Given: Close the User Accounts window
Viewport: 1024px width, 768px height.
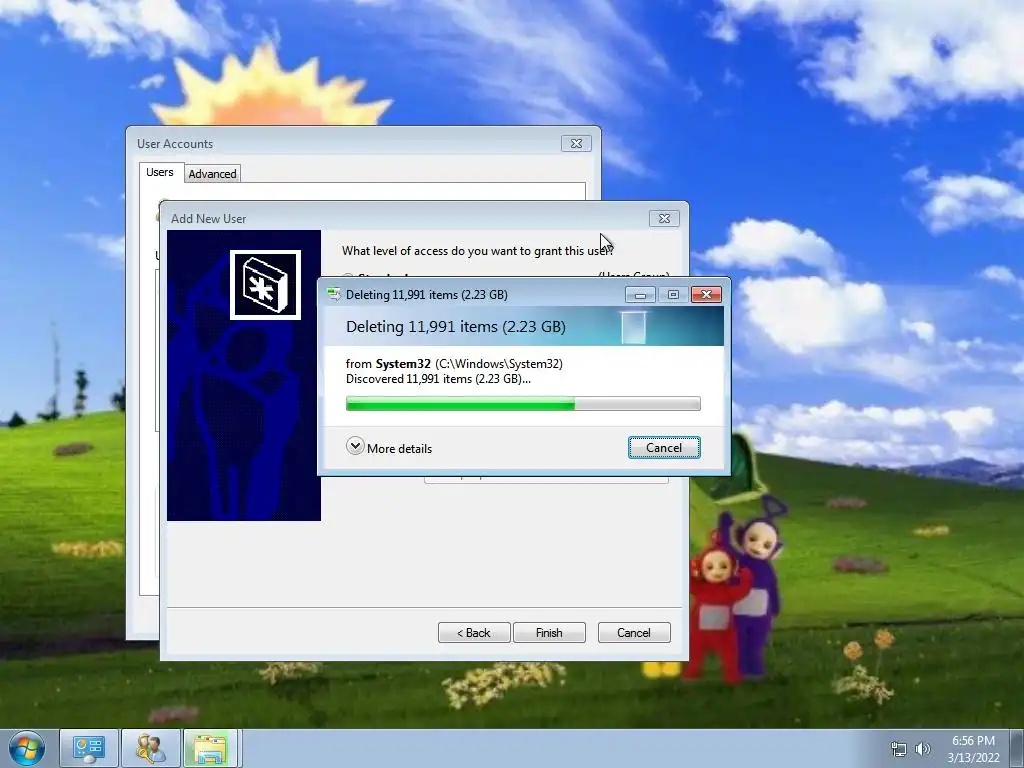Looking at the screenshot, I should pos(576,144).
